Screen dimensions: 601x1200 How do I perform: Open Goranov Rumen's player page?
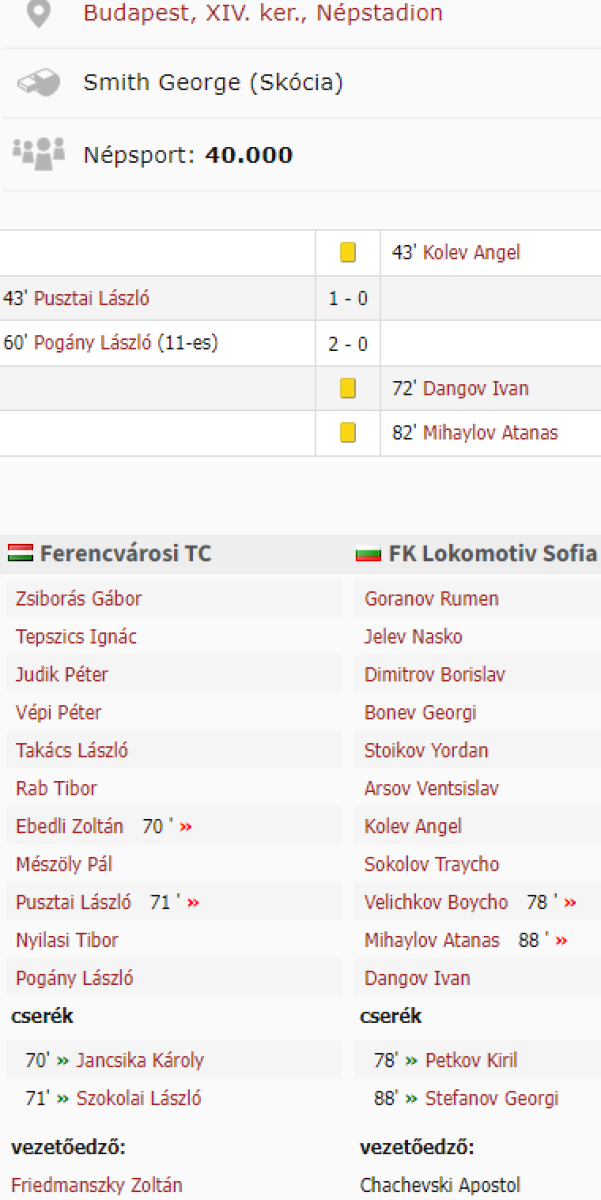coord(431,599)
